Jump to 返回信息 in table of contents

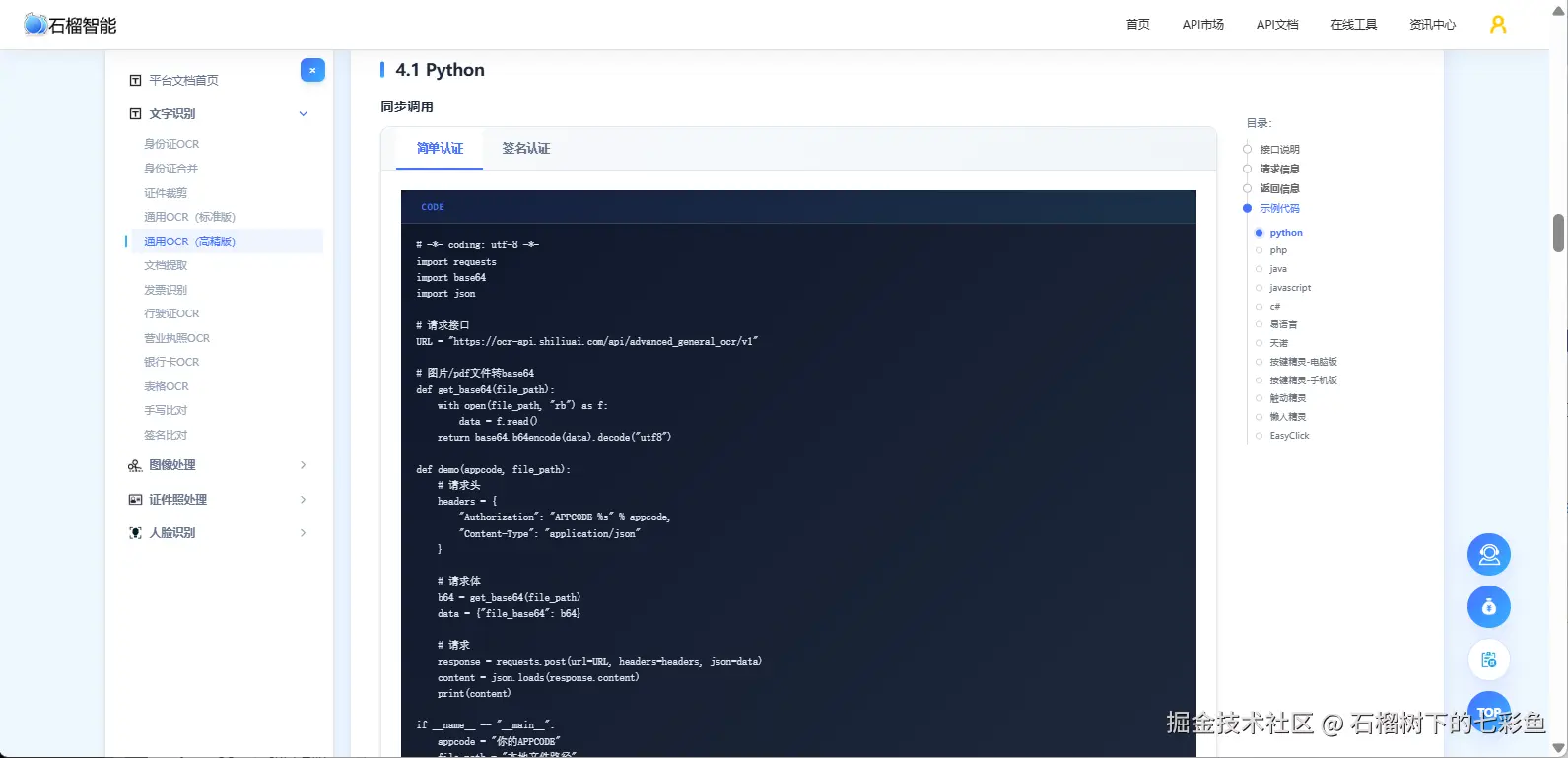tap(1279, 188)
